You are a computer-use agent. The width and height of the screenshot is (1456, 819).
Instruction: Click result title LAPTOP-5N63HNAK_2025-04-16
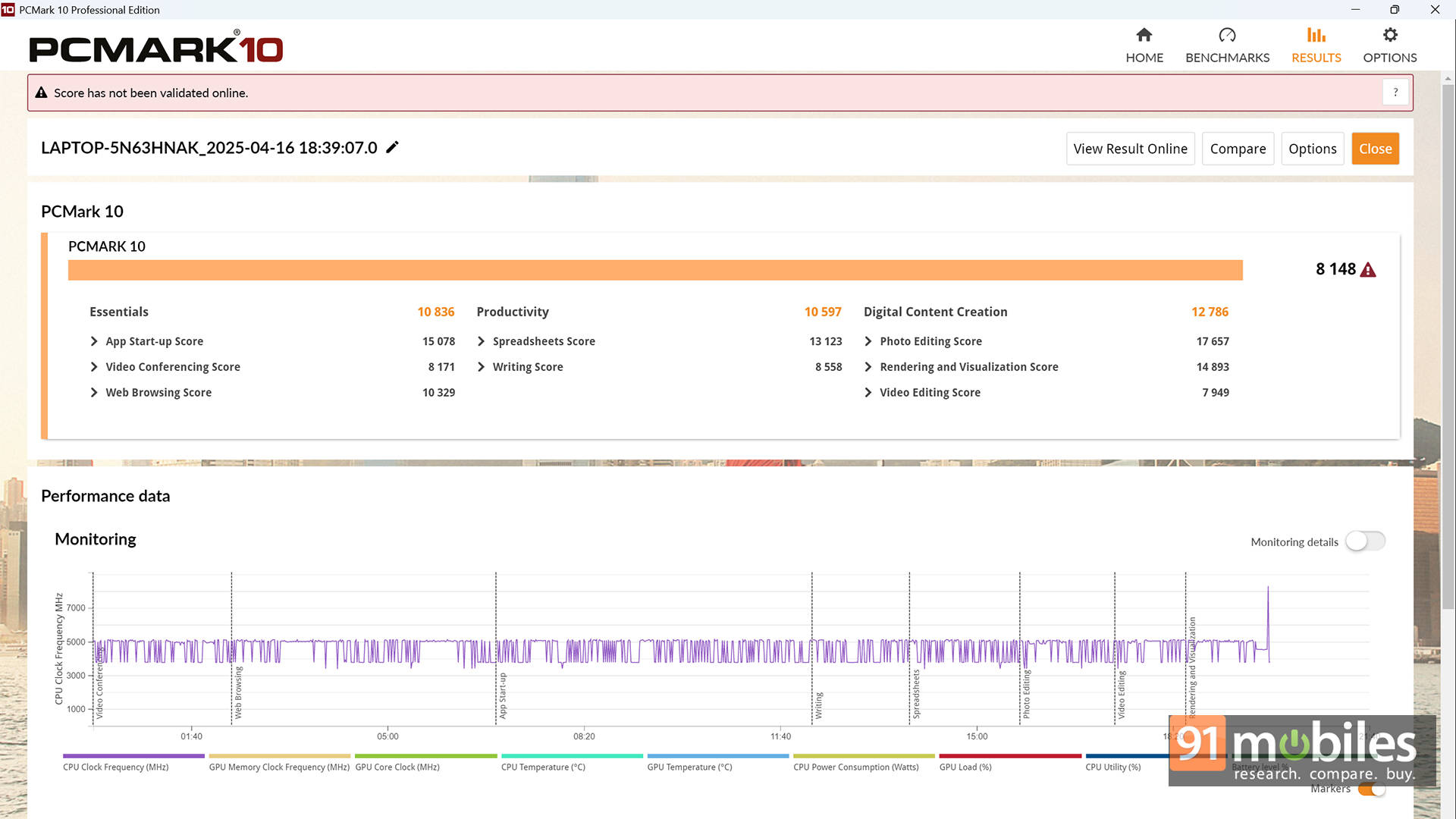pyautogui.click(x=209, y=148)
